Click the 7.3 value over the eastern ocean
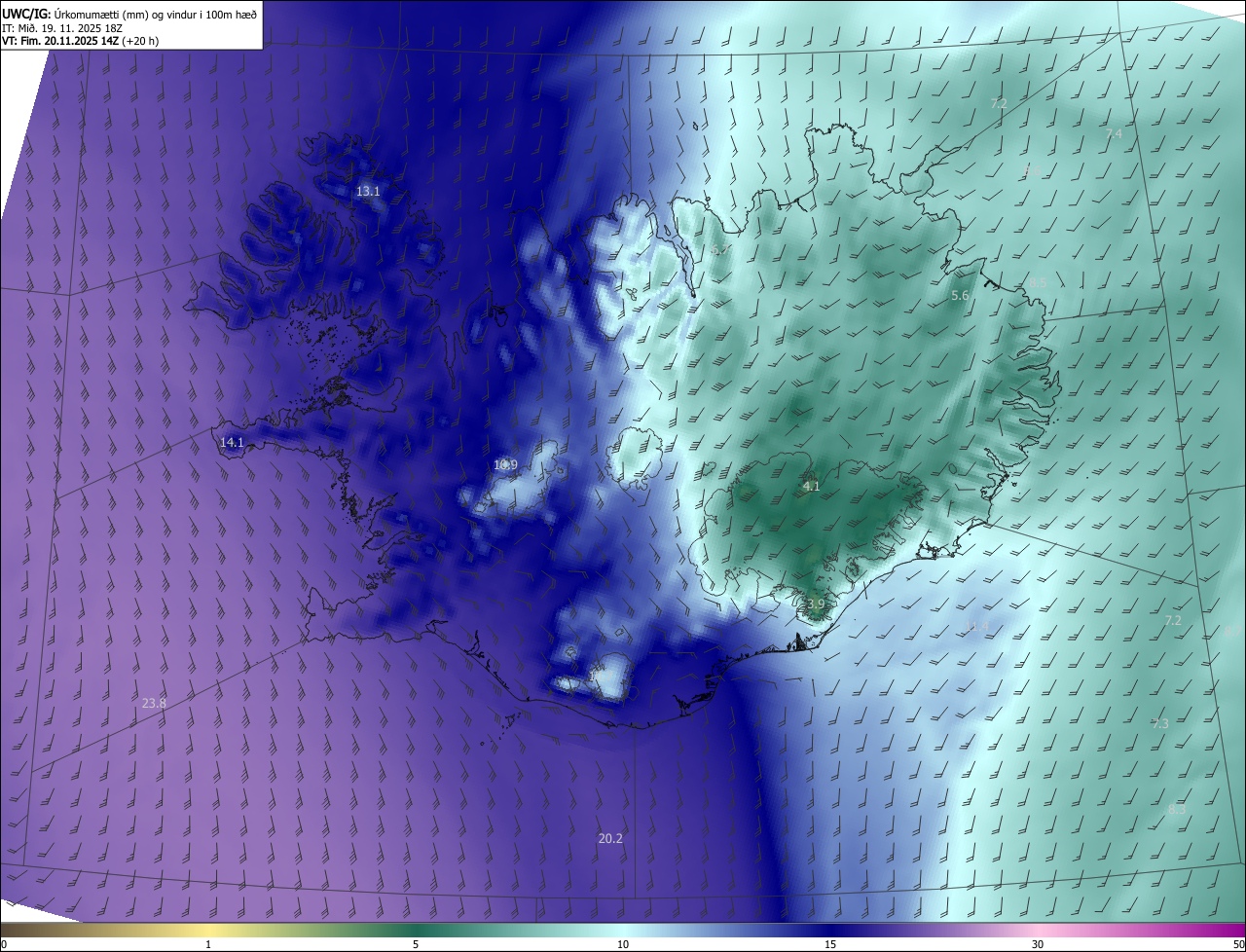This screenshot has width=1246, height=952. pyautogui.click(x=1160, y=724)
